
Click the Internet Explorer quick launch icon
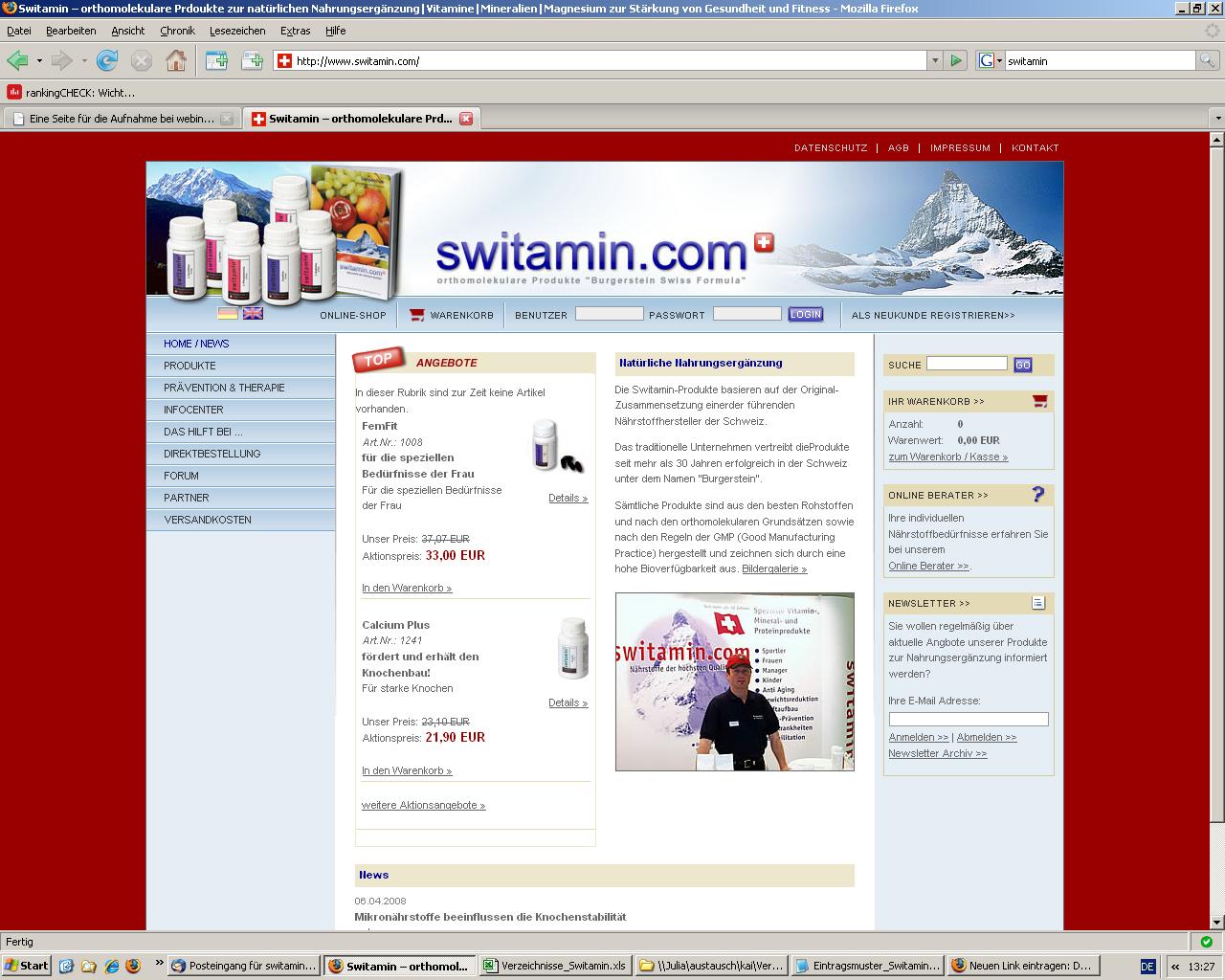tap(110, 966)
